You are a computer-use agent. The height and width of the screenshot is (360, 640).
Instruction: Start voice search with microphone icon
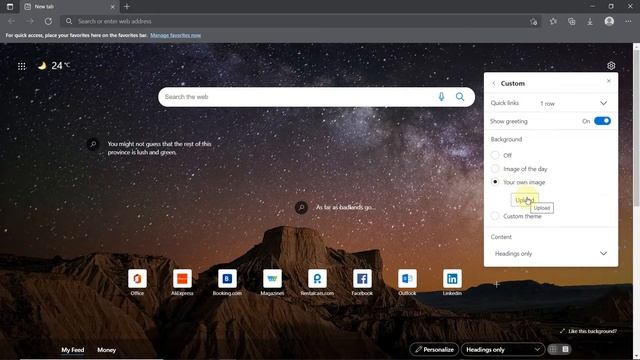[441, 97]
